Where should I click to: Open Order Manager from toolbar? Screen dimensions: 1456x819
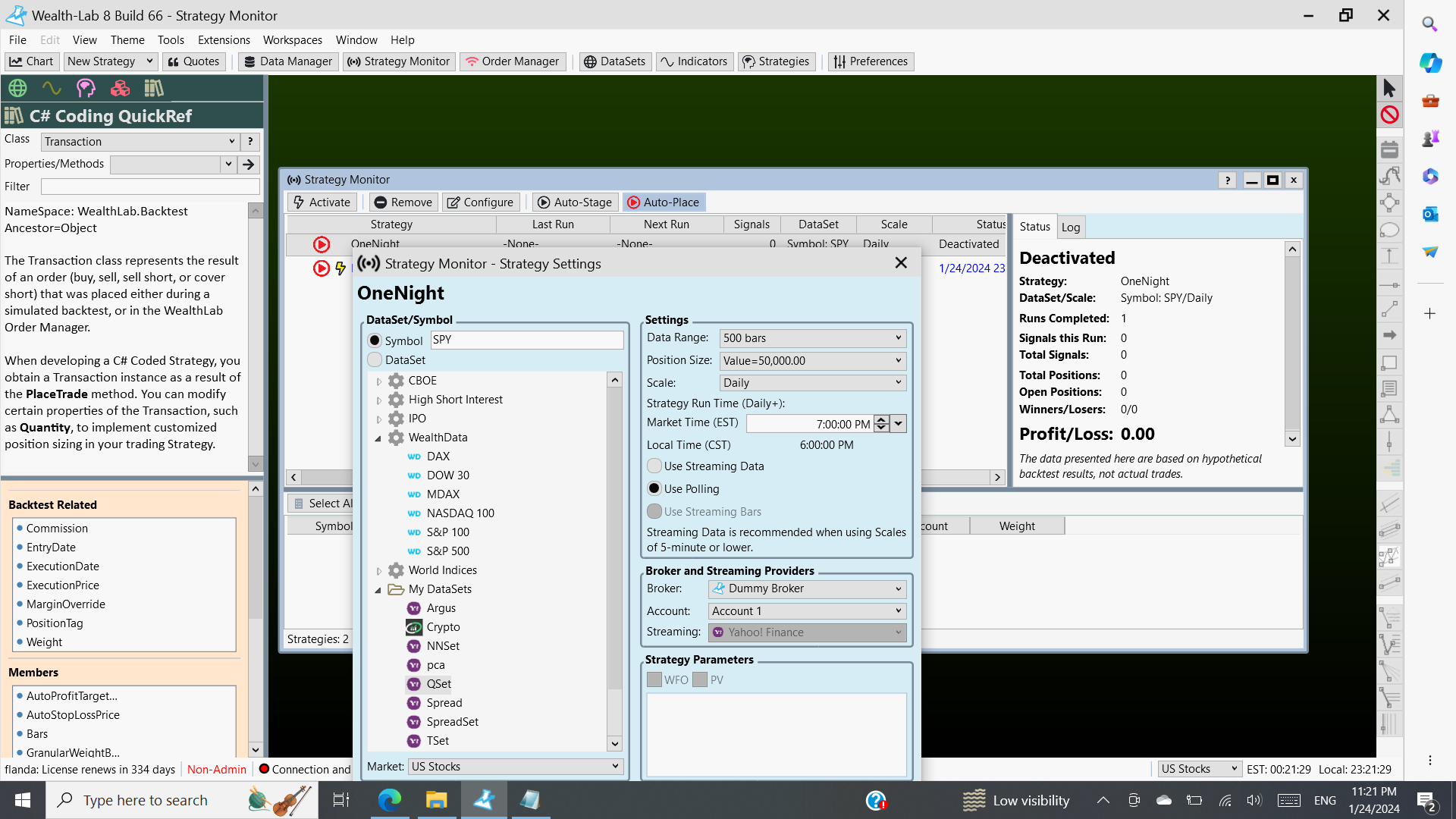[513, 61]
